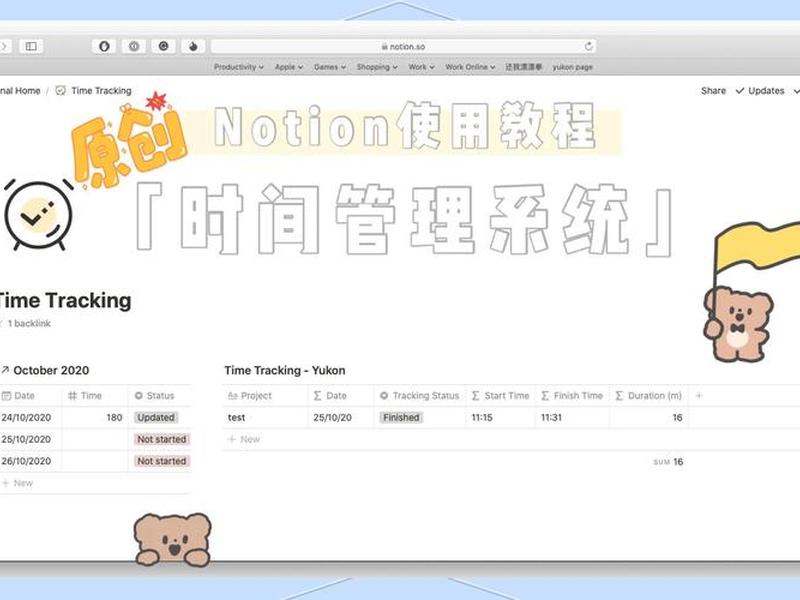Open the Productivity bookmarks folder

click(239, 67)
